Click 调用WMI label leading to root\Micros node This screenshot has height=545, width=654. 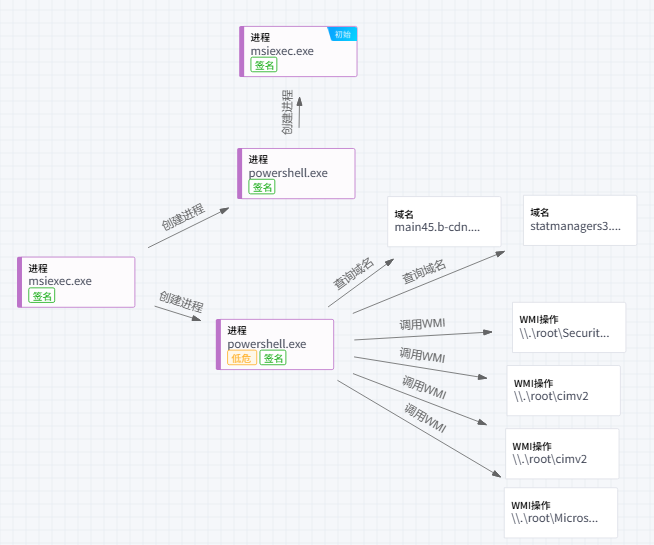point(424,419)
